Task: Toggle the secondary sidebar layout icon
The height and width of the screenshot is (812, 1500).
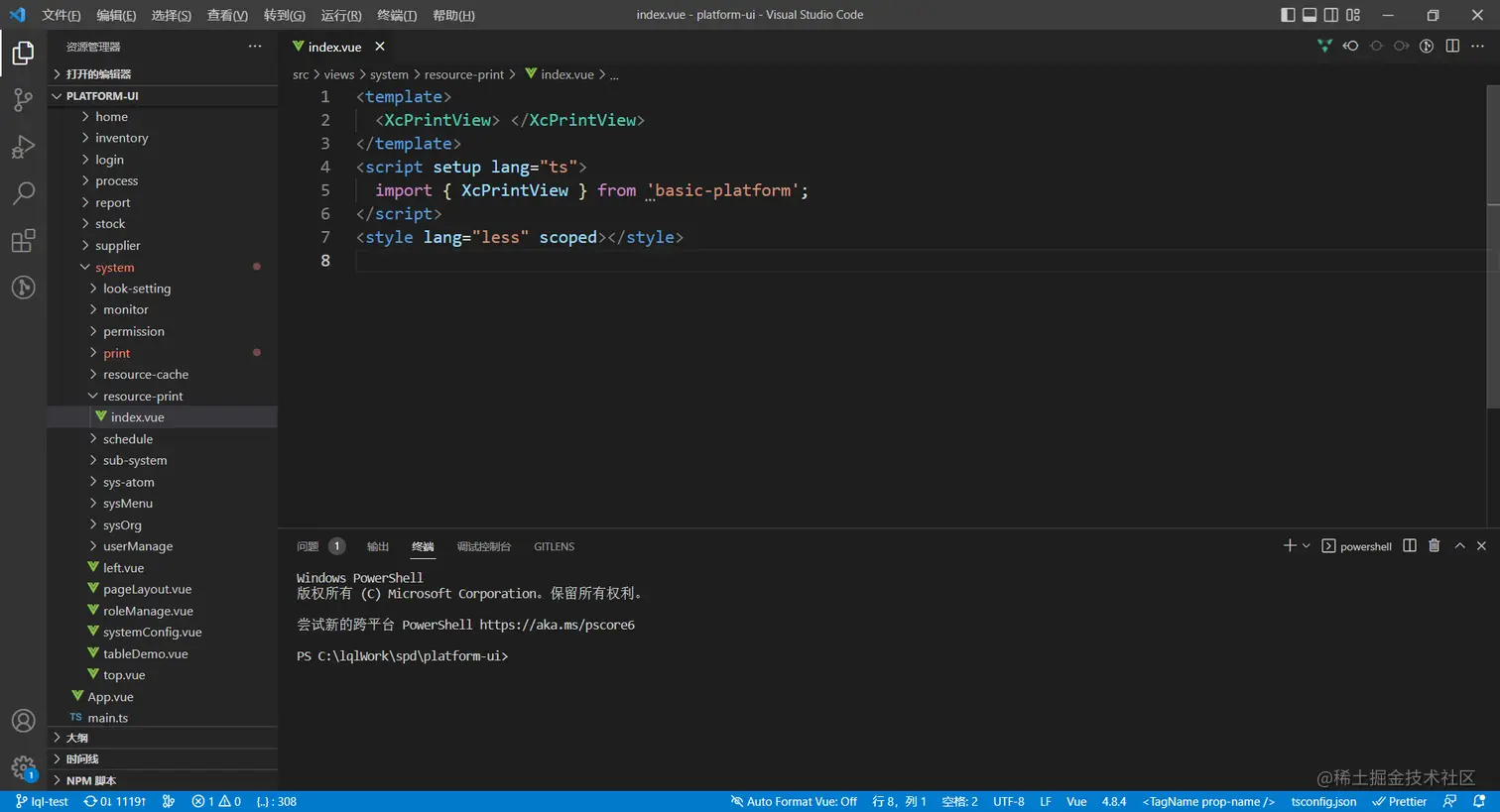Action: [1331, 15]
